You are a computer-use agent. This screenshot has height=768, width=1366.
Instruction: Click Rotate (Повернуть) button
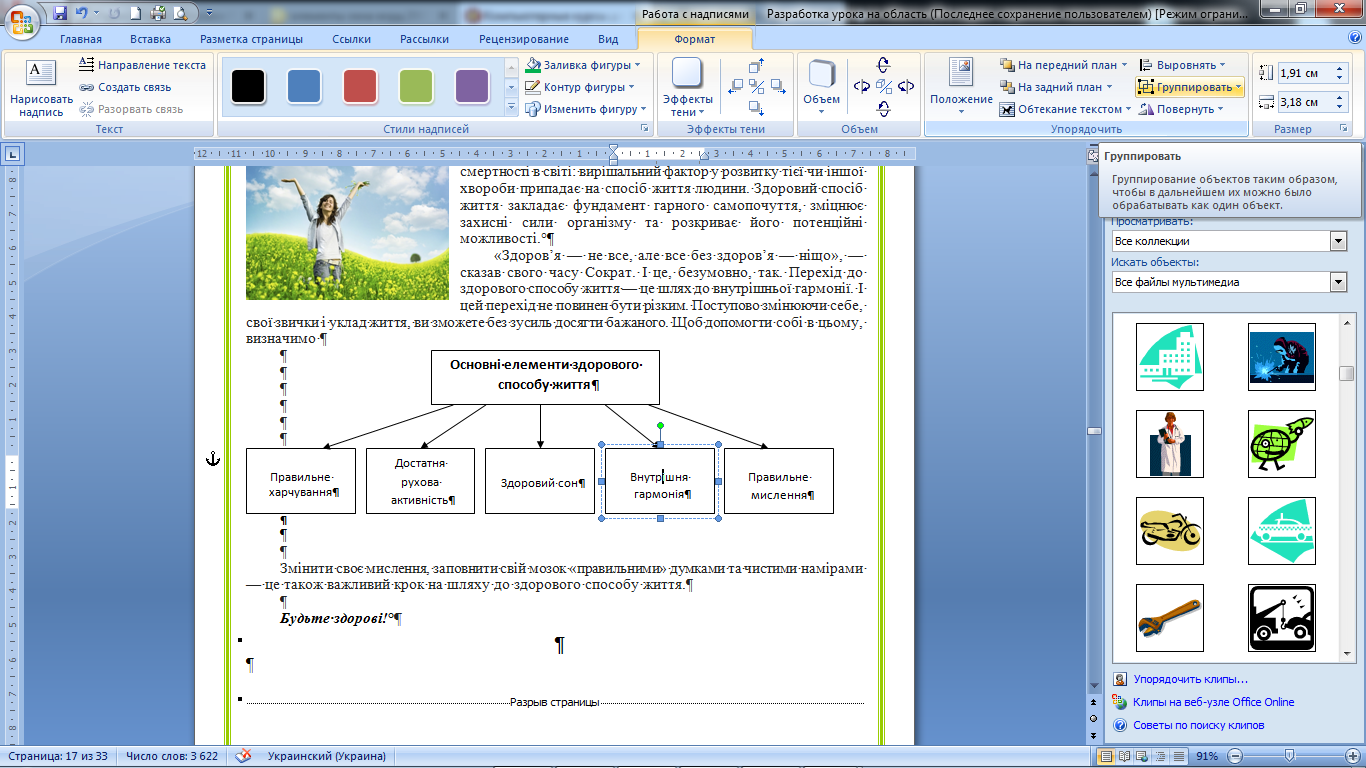coord(1183,109)
